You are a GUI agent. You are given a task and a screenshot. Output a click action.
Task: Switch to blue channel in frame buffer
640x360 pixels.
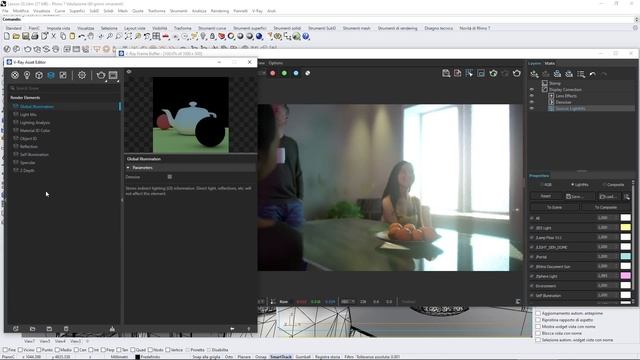coord(296,73)
